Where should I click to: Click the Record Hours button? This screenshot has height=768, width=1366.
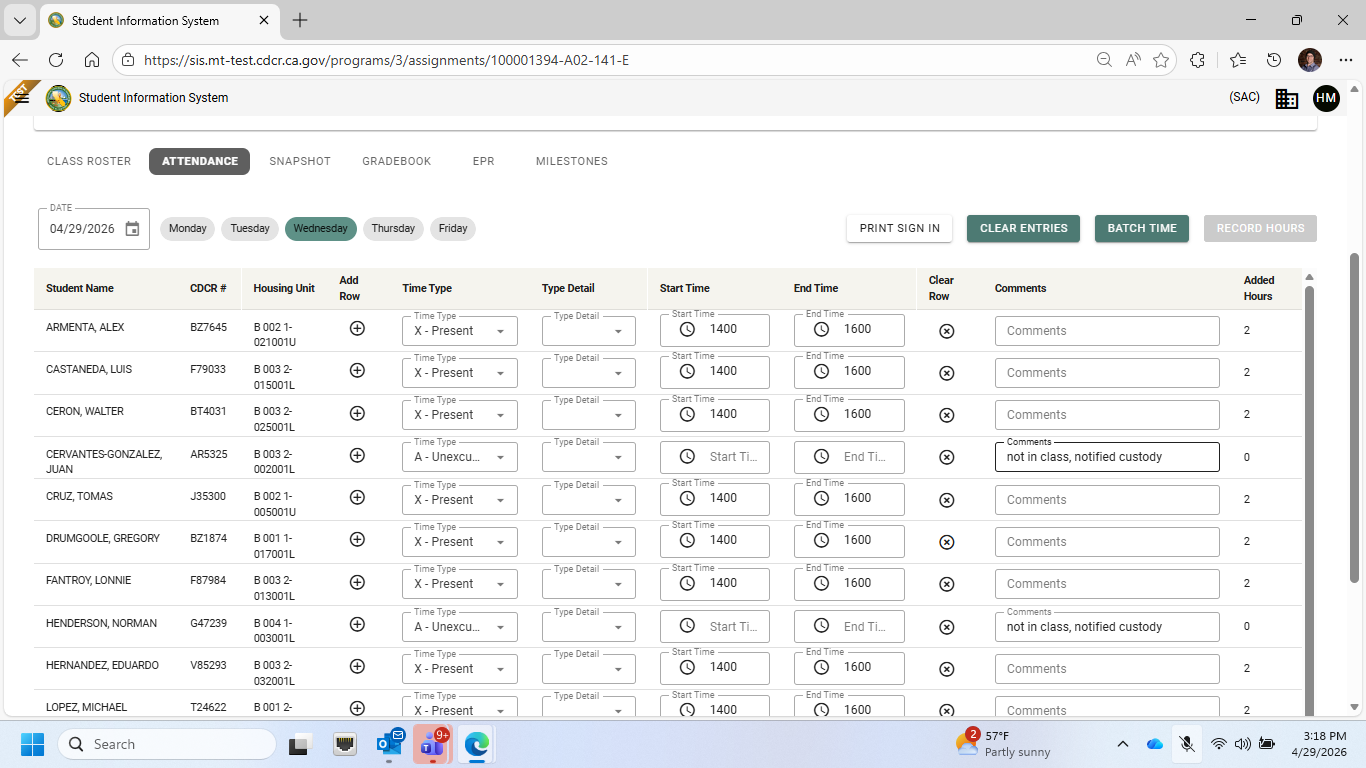(x=1260, y=228)
